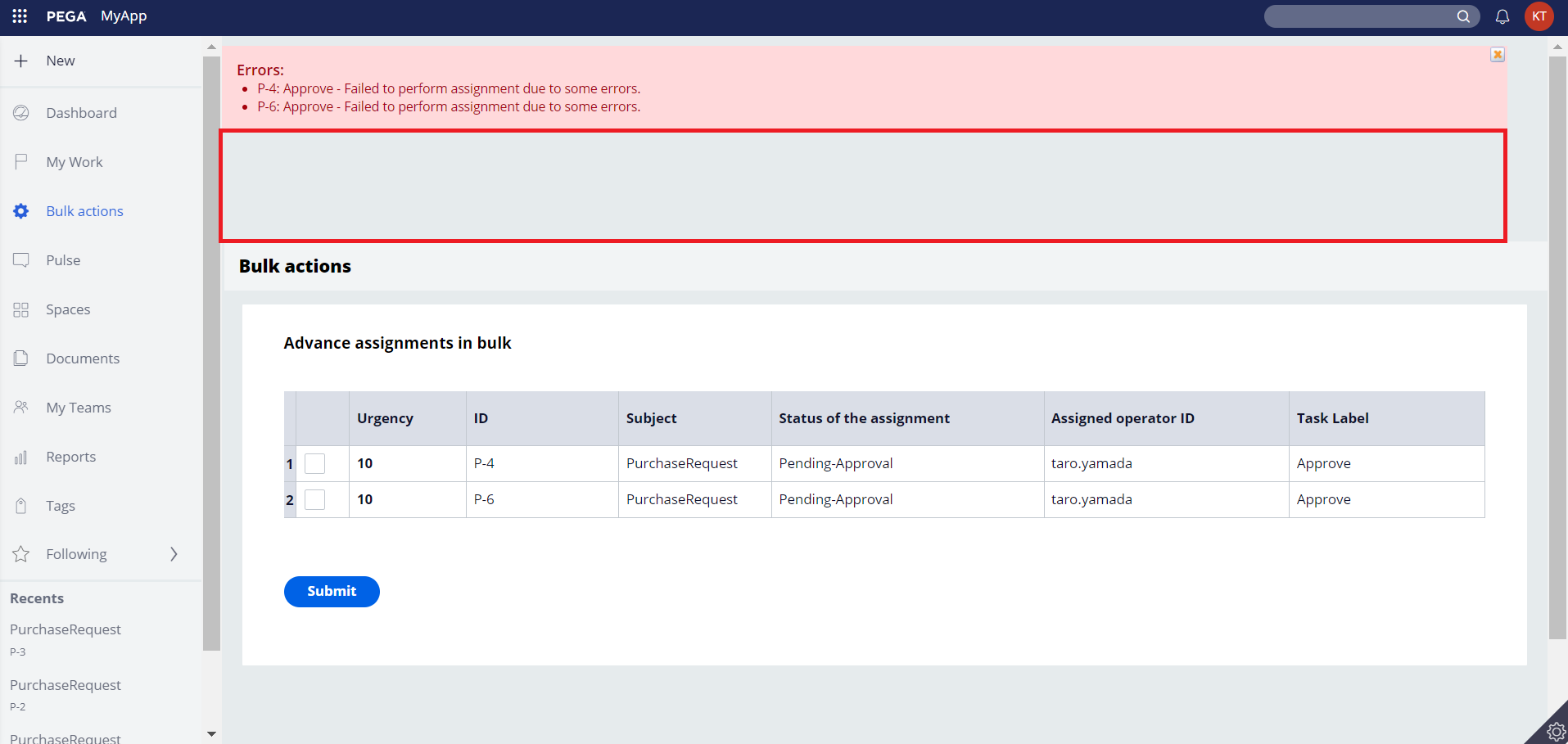Click P-4 Pending-Approval status cell
Screen dimensions: 1568x744
[x=907, y=463]
